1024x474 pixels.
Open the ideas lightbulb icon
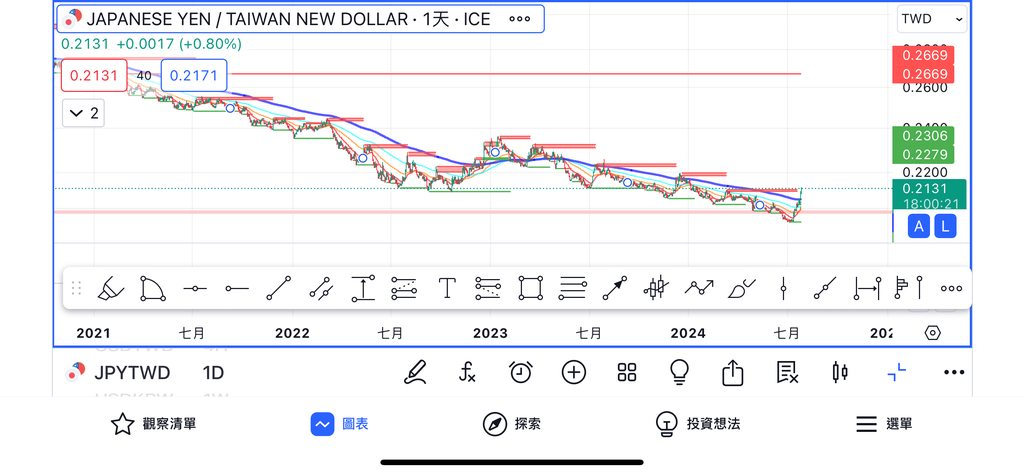point(680,373)
